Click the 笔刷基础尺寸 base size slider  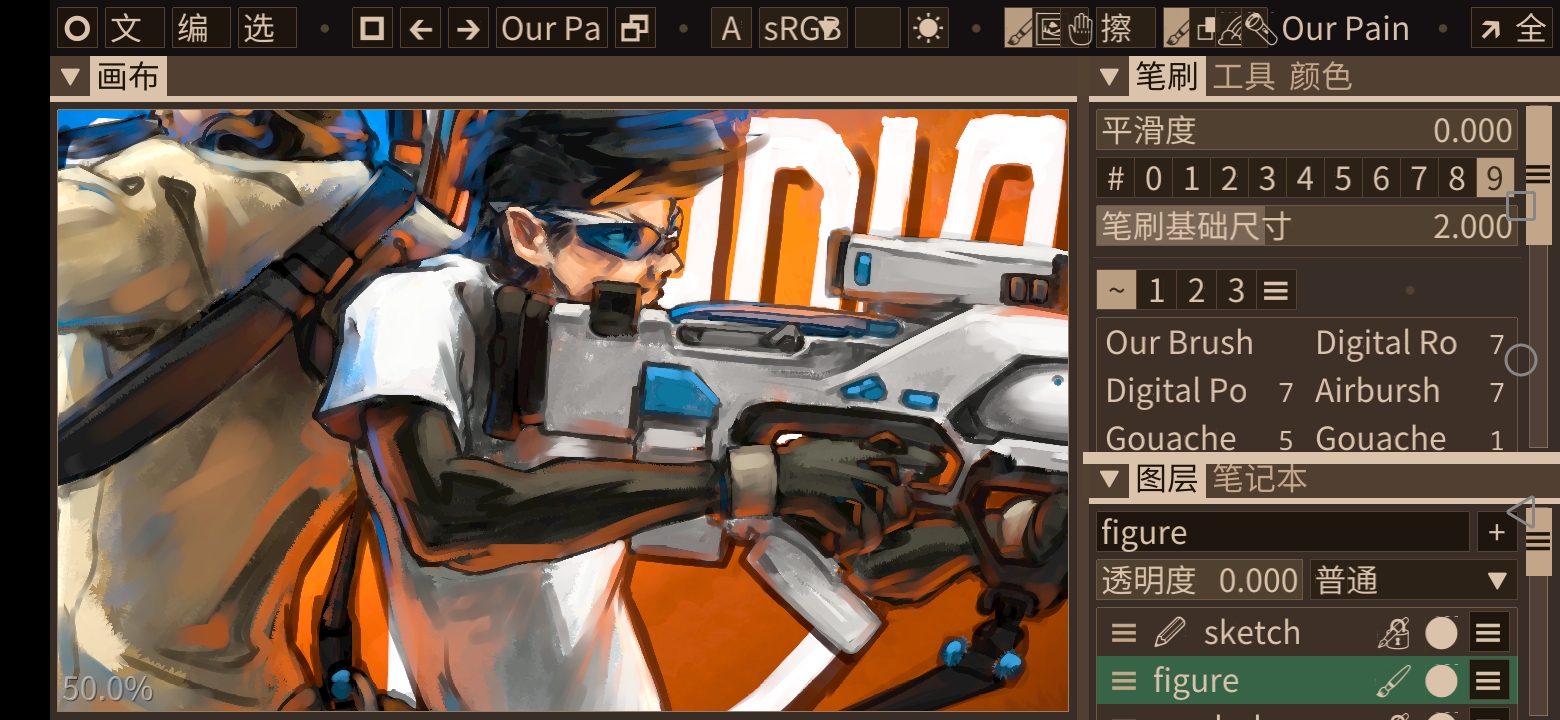click(x=1307, y=226)
